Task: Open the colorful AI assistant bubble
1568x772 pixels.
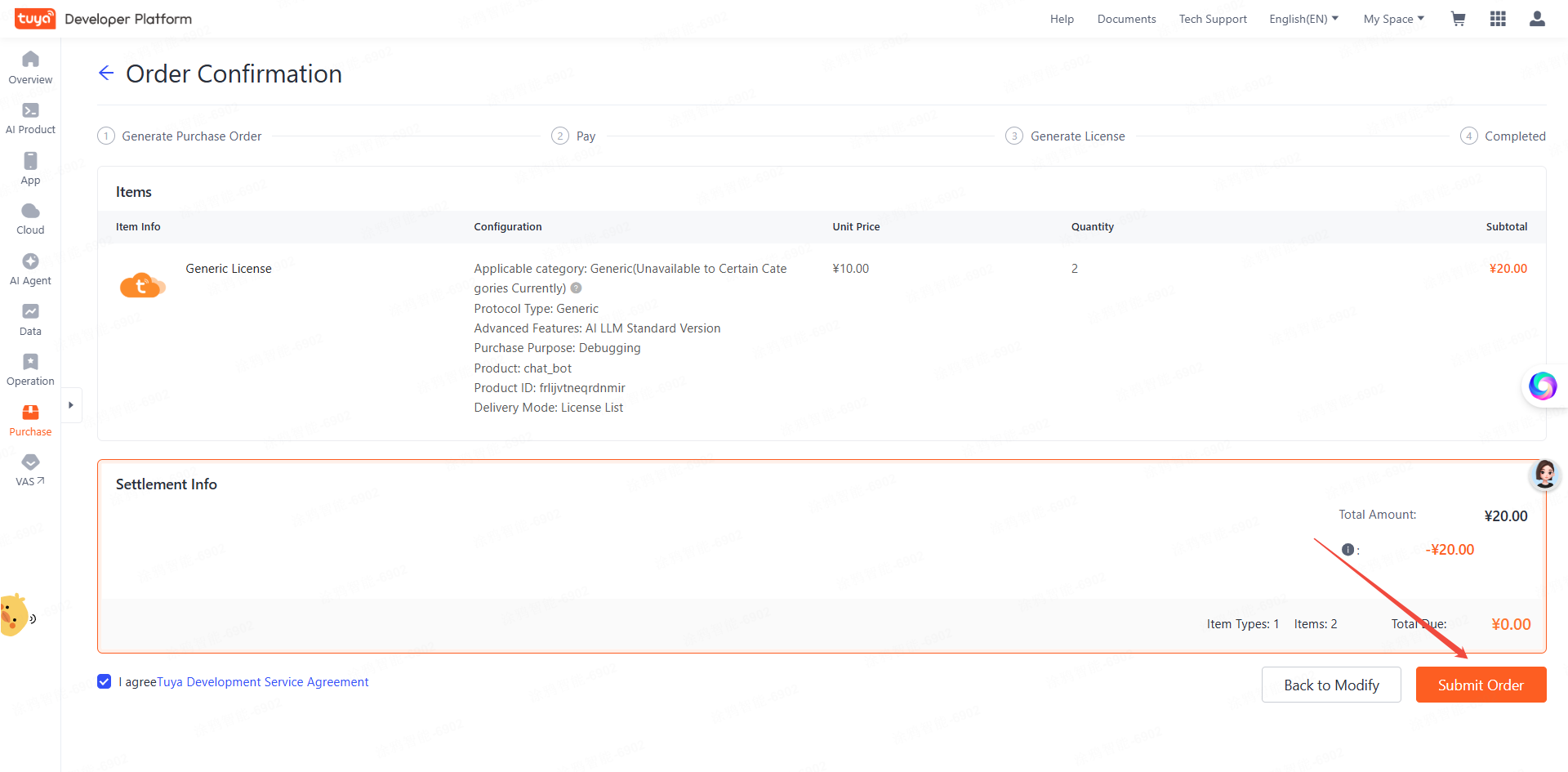Action: 1543,386
